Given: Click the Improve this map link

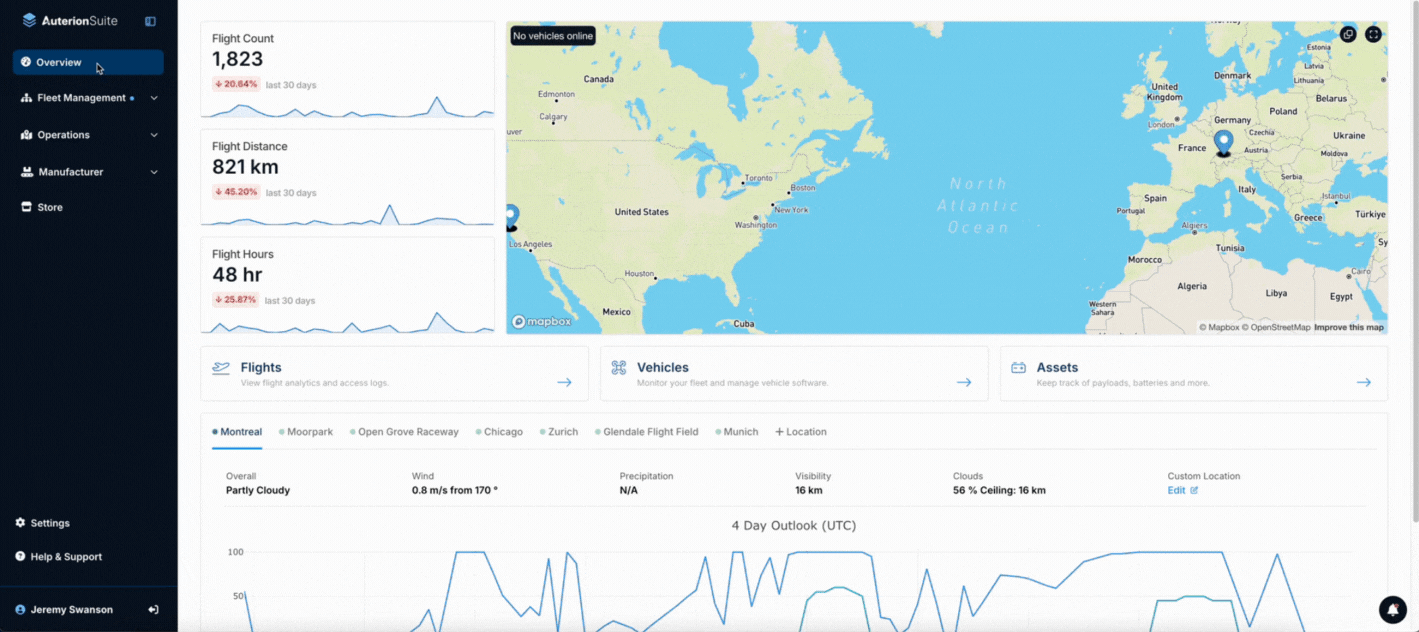Looking at the screenshot, I should click(1348, 327).
